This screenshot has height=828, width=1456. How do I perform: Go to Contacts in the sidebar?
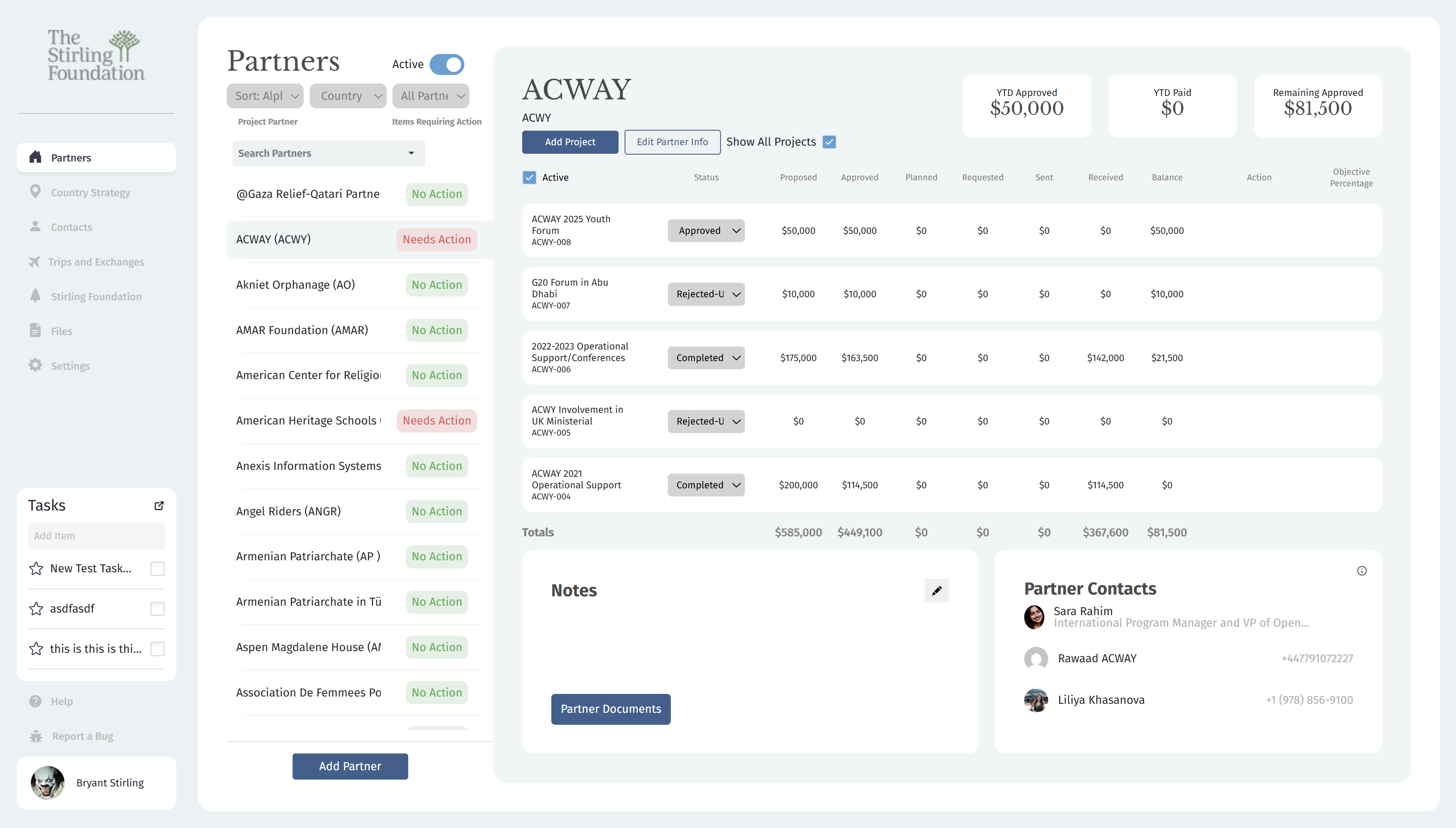click(71, 227)
